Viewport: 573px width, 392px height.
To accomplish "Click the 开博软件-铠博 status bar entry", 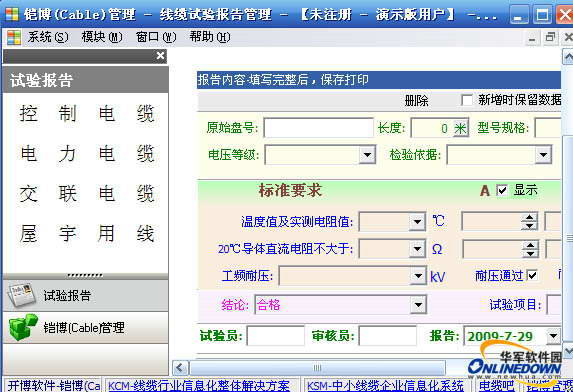I will point(54,385).
